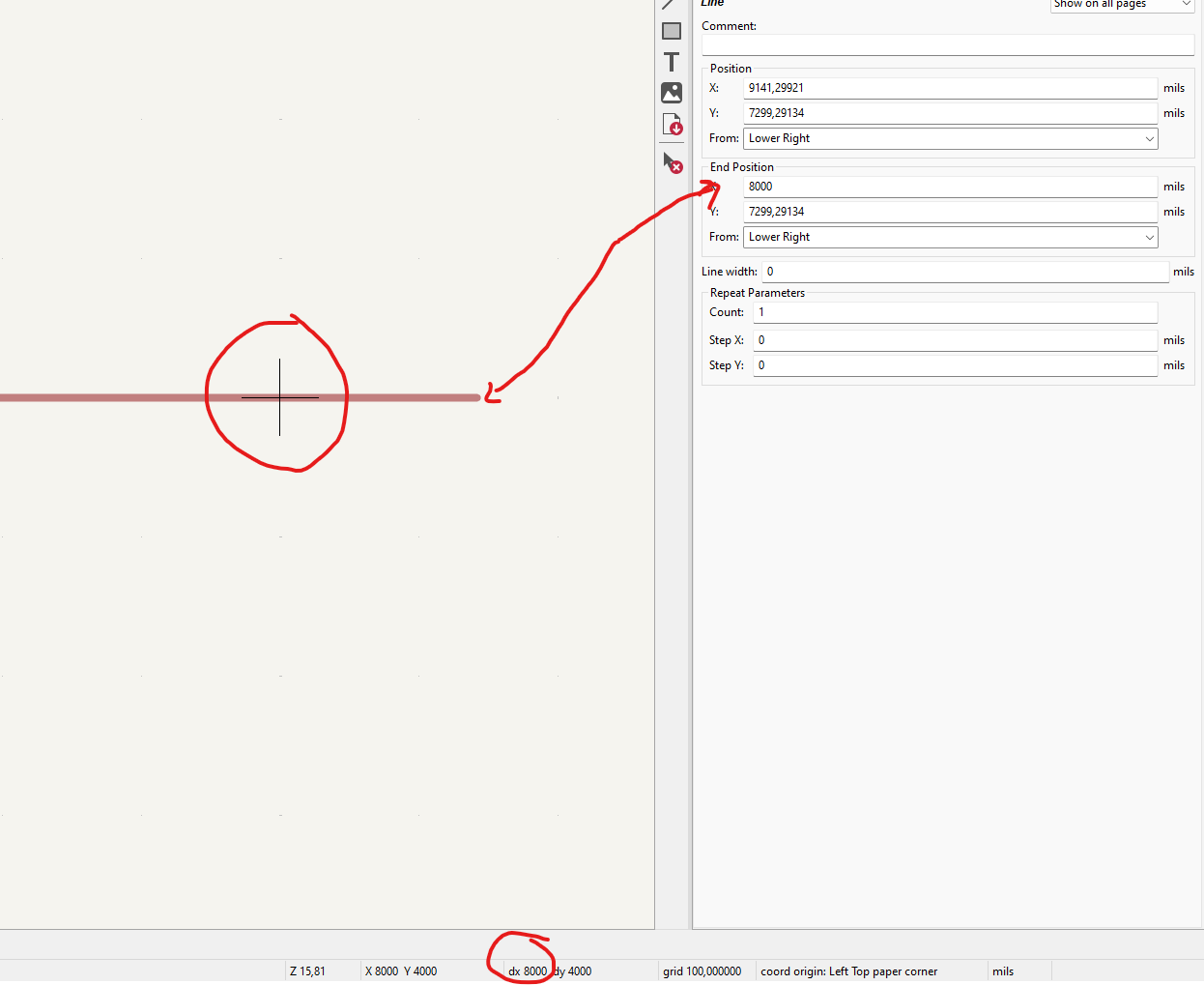Click into the Comment text field
The image size is (1204, 985).
pyautogui.click(x=947, y=45)
